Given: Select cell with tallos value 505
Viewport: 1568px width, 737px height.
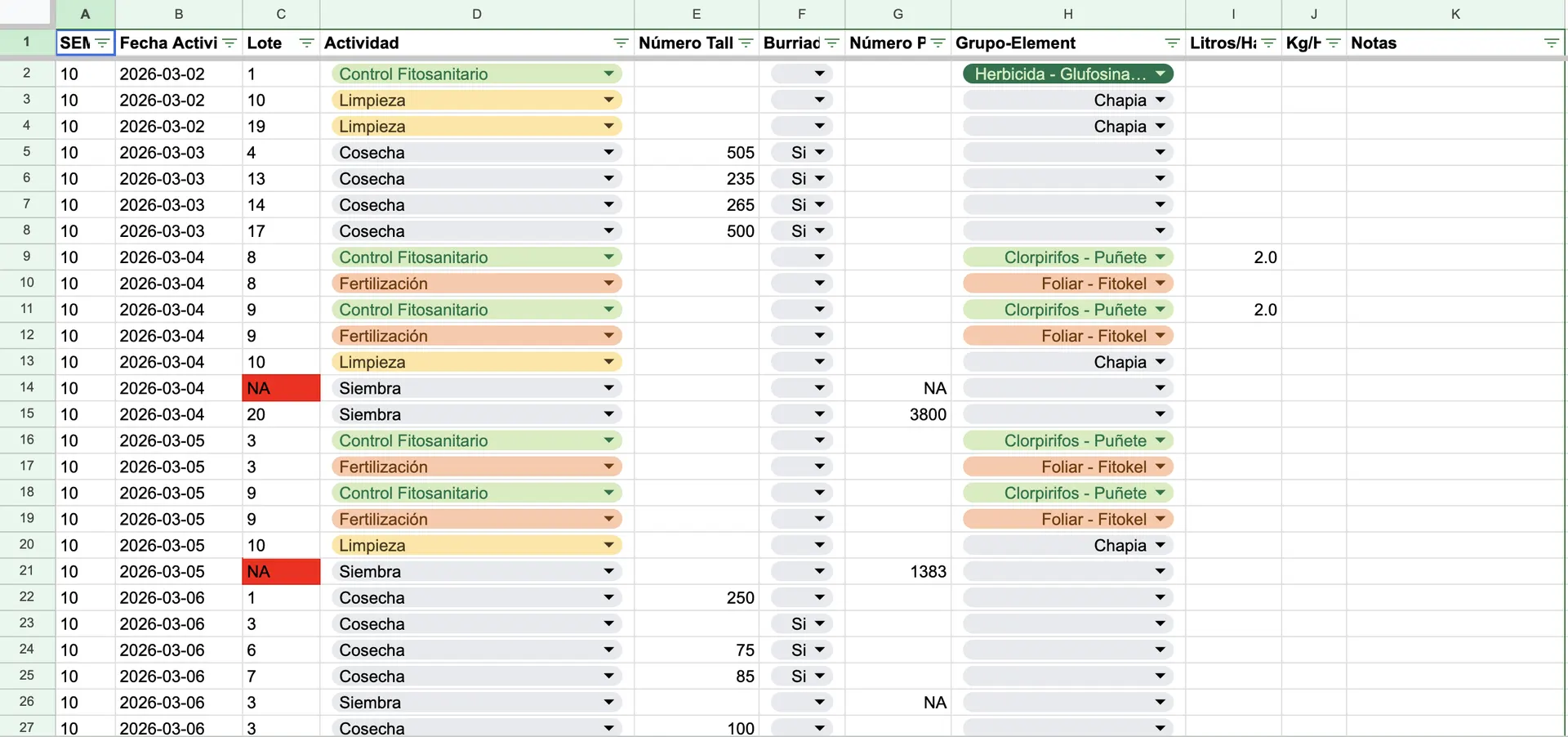Looking at the screenshot, I should pyautogui.click(x=697, y=153).
